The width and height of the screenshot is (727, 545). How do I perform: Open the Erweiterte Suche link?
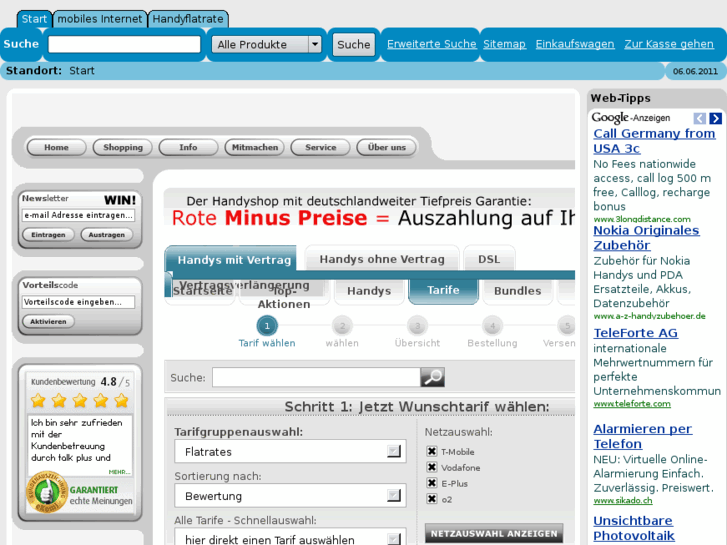point(432,44)
